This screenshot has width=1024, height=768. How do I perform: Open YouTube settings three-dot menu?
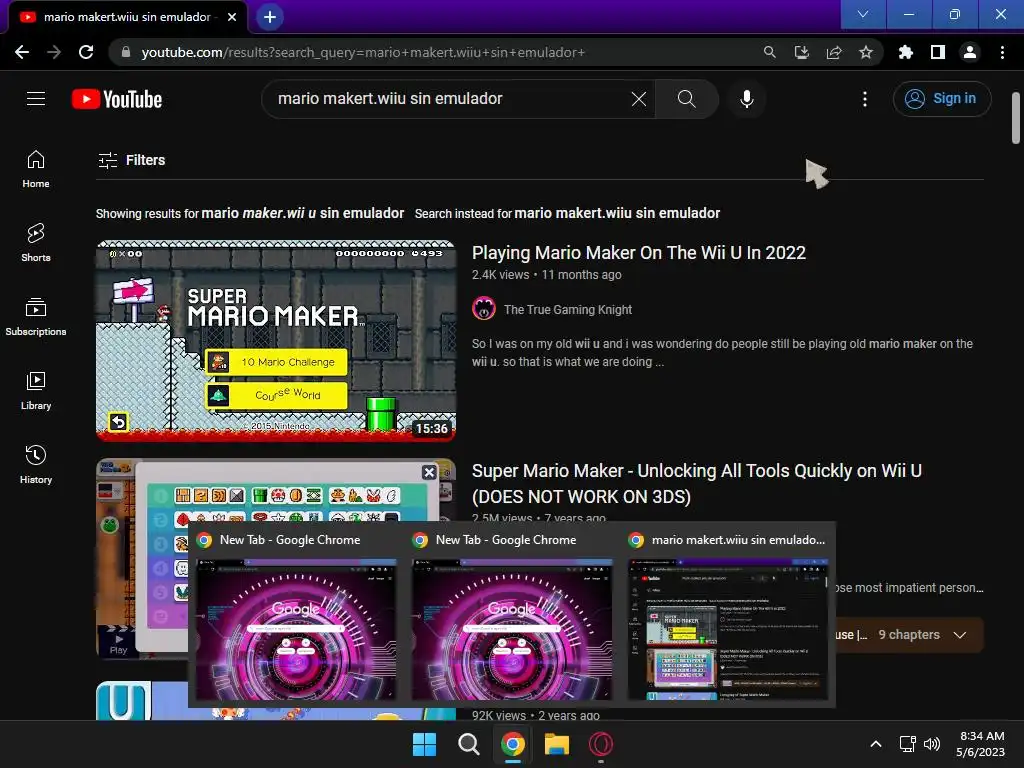[x=865, y=99]
